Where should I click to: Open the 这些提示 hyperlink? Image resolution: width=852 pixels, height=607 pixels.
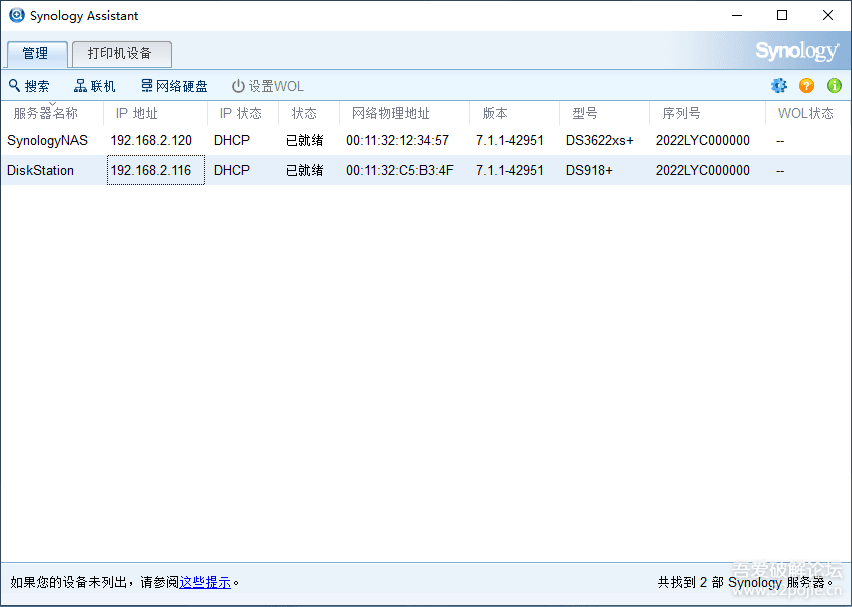click(205, 583)
